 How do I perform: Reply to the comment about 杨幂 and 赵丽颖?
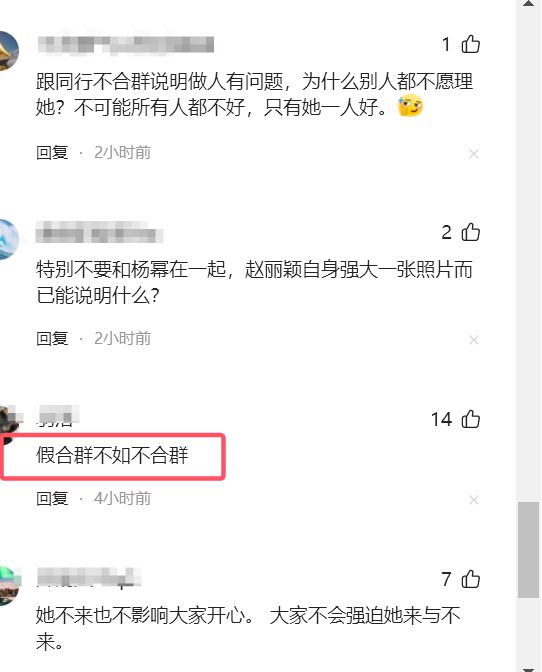pos(52,339)
